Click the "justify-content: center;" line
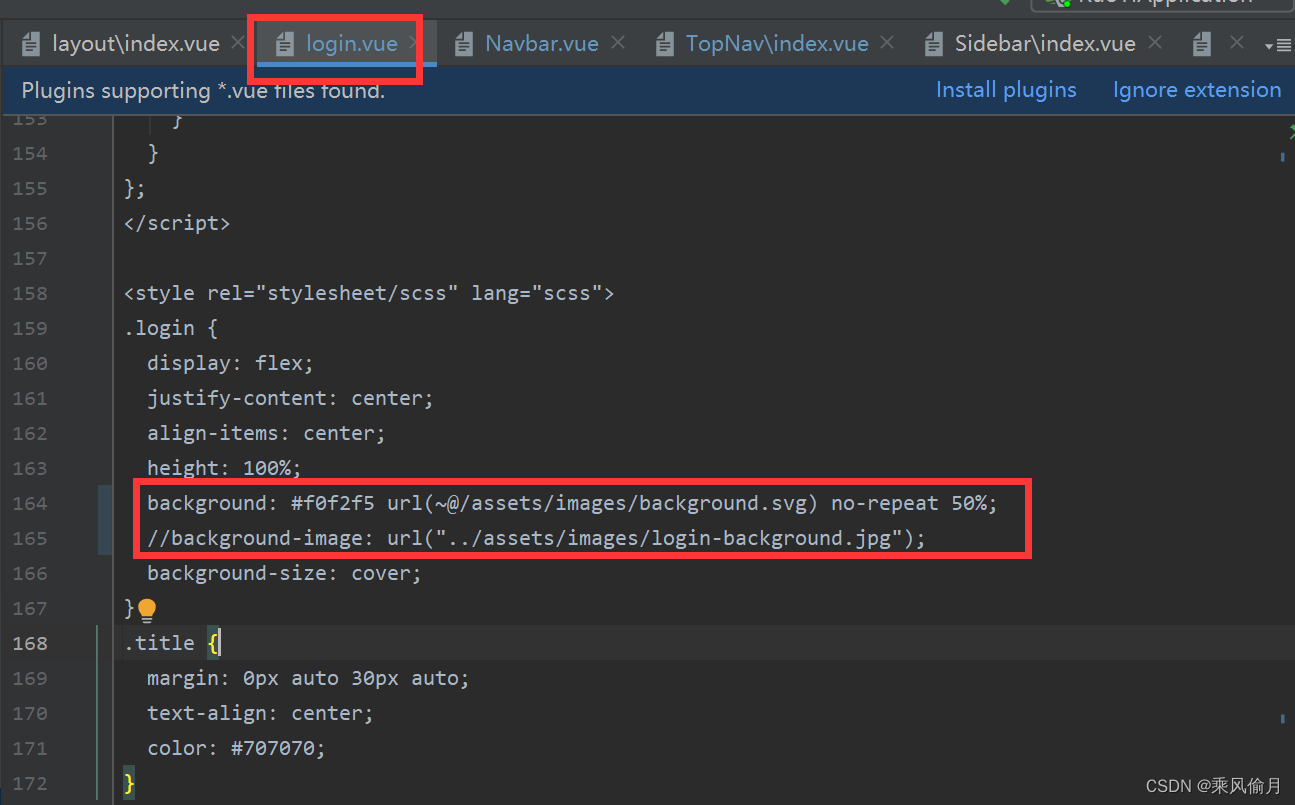The height and width of the screenshot is (805, 1295). pos(290,398)
